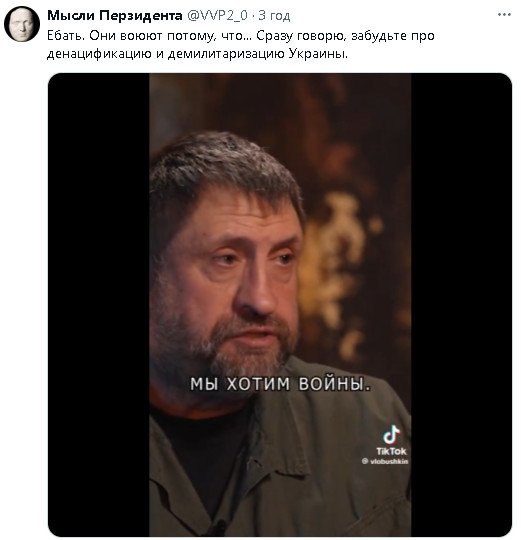
Task: Click the МЫ ХОТИМ ВОЙНЫ subtitle caption
Action: coord(280,384)
